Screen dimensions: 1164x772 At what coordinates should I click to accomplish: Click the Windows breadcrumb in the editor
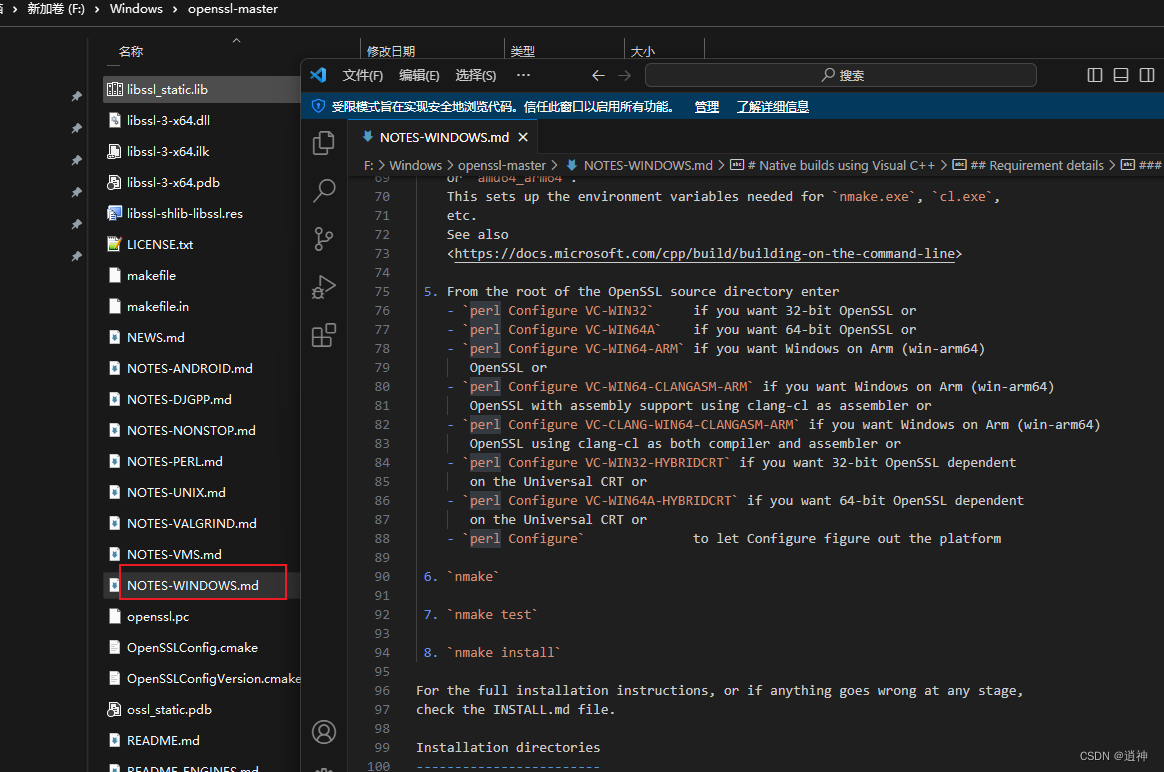click(415, 165)
